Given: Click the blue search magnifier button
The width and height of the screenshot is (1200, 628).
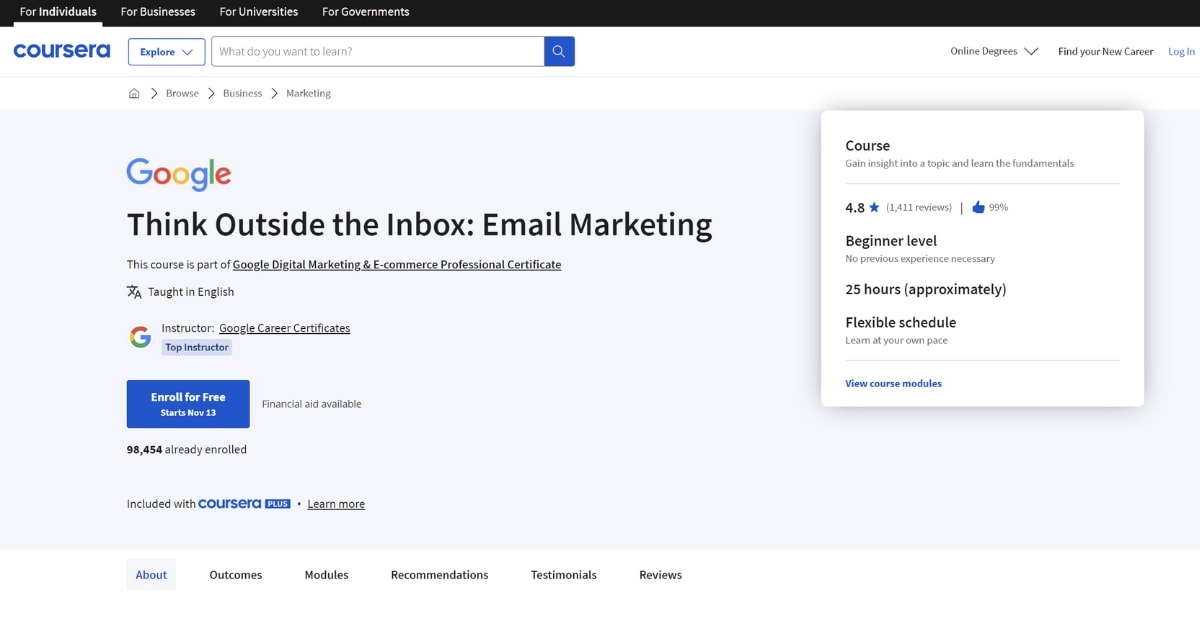Looking at the screenshot, I should 559,51.
